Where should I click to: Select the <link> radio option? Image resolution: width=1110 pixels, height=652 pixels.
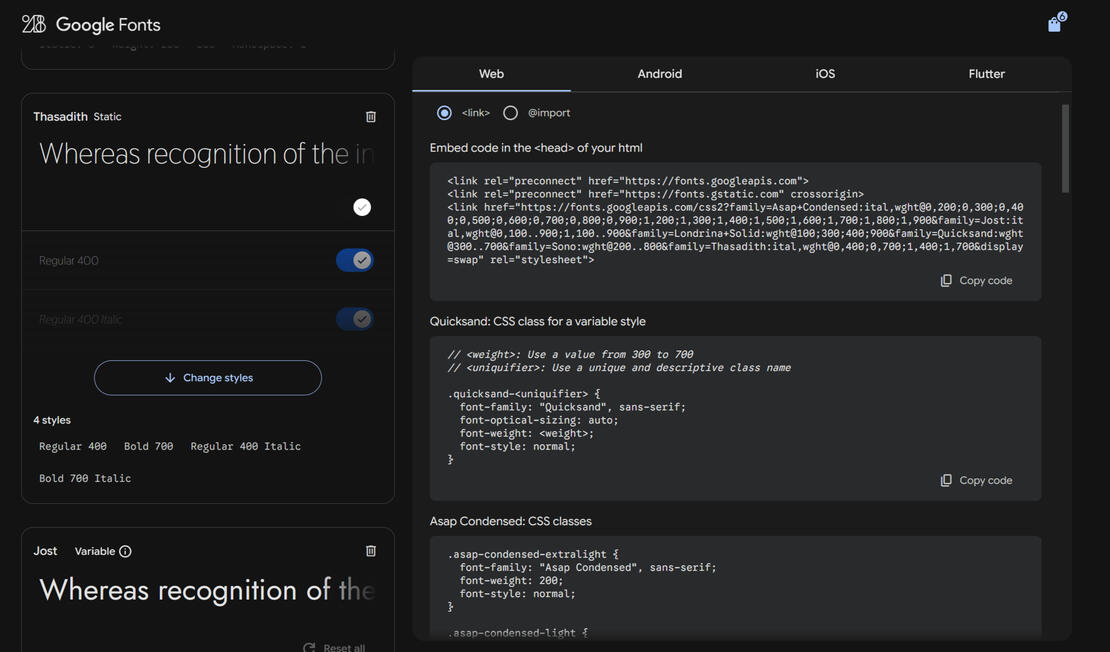coord(444,113)
